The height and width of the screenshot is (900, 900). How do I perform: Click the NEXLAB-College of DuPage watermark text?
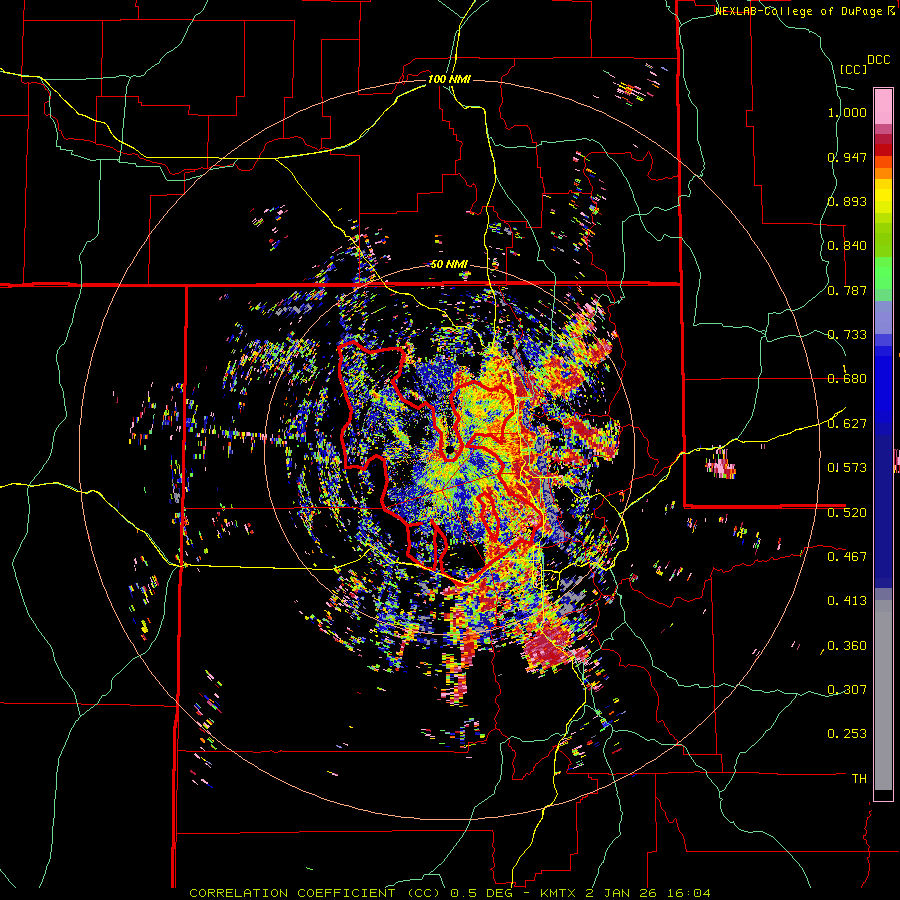[805, 11]
